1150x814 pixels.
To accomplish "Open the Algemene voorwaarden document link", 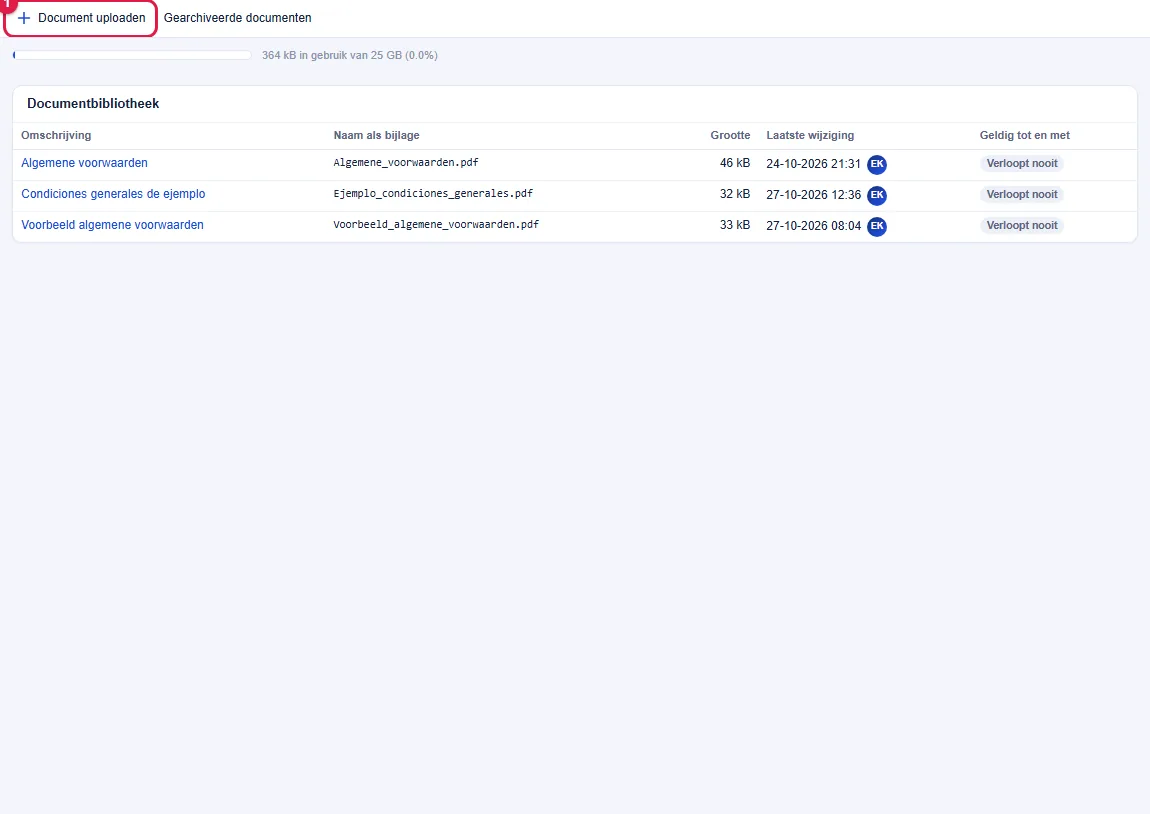I will tap(84, 163).
